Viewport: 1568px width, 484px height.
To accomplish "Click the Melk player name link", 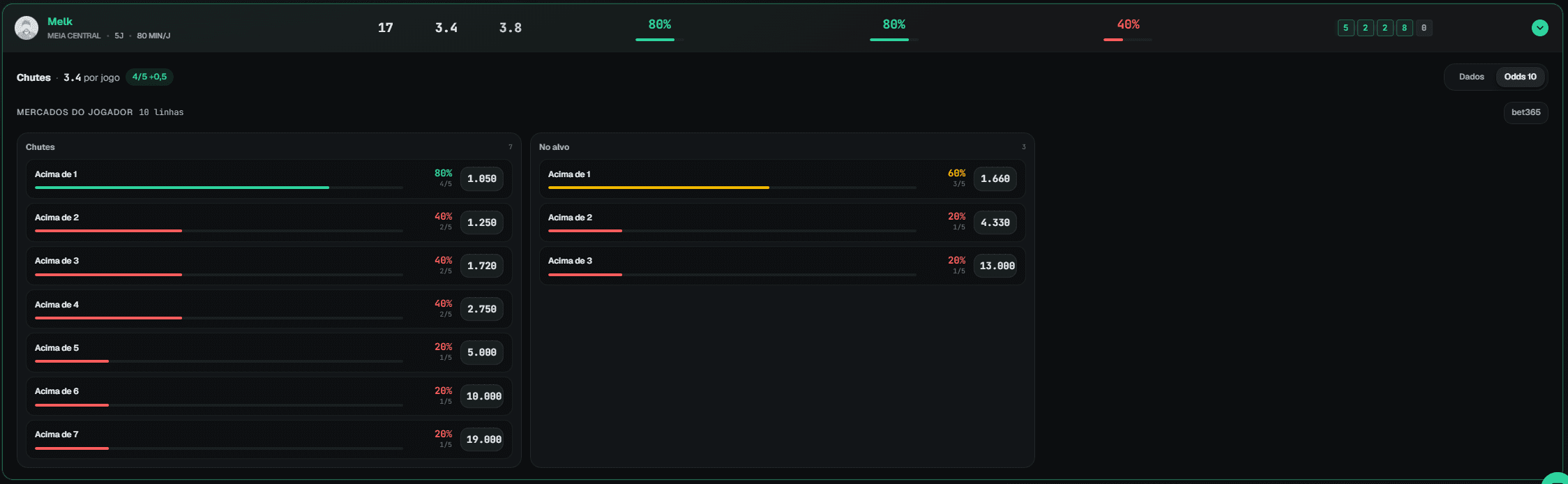I will pyautogui.click(x=60, y=22).
